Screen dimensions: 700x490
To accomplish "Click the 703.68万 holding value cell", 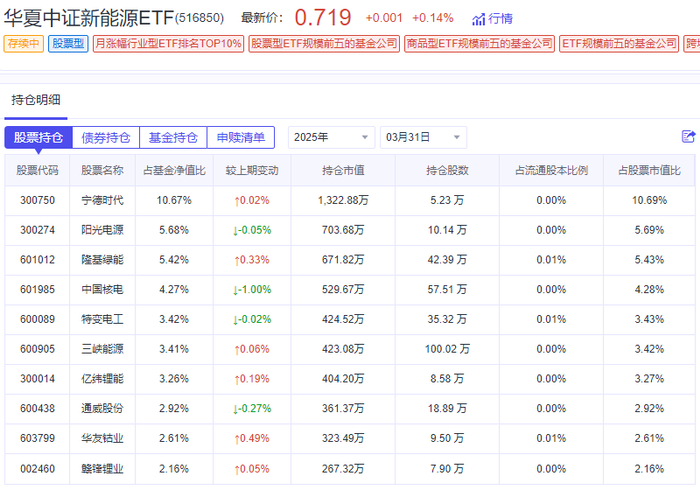I will click(x=343, y=230).
